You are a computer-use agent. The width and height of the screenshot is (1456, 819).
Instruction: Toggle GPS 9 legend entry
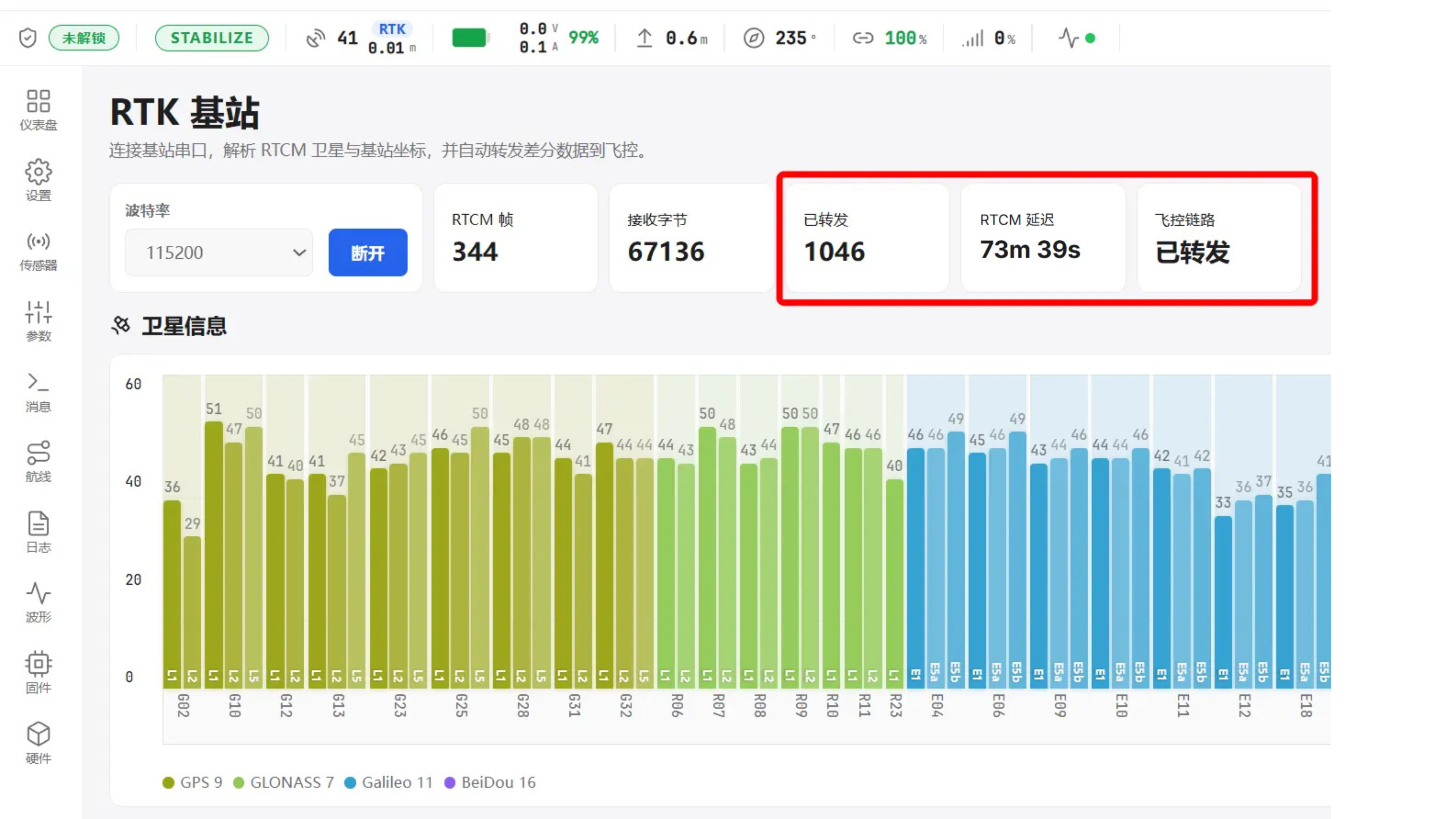(x=192, y=782)
